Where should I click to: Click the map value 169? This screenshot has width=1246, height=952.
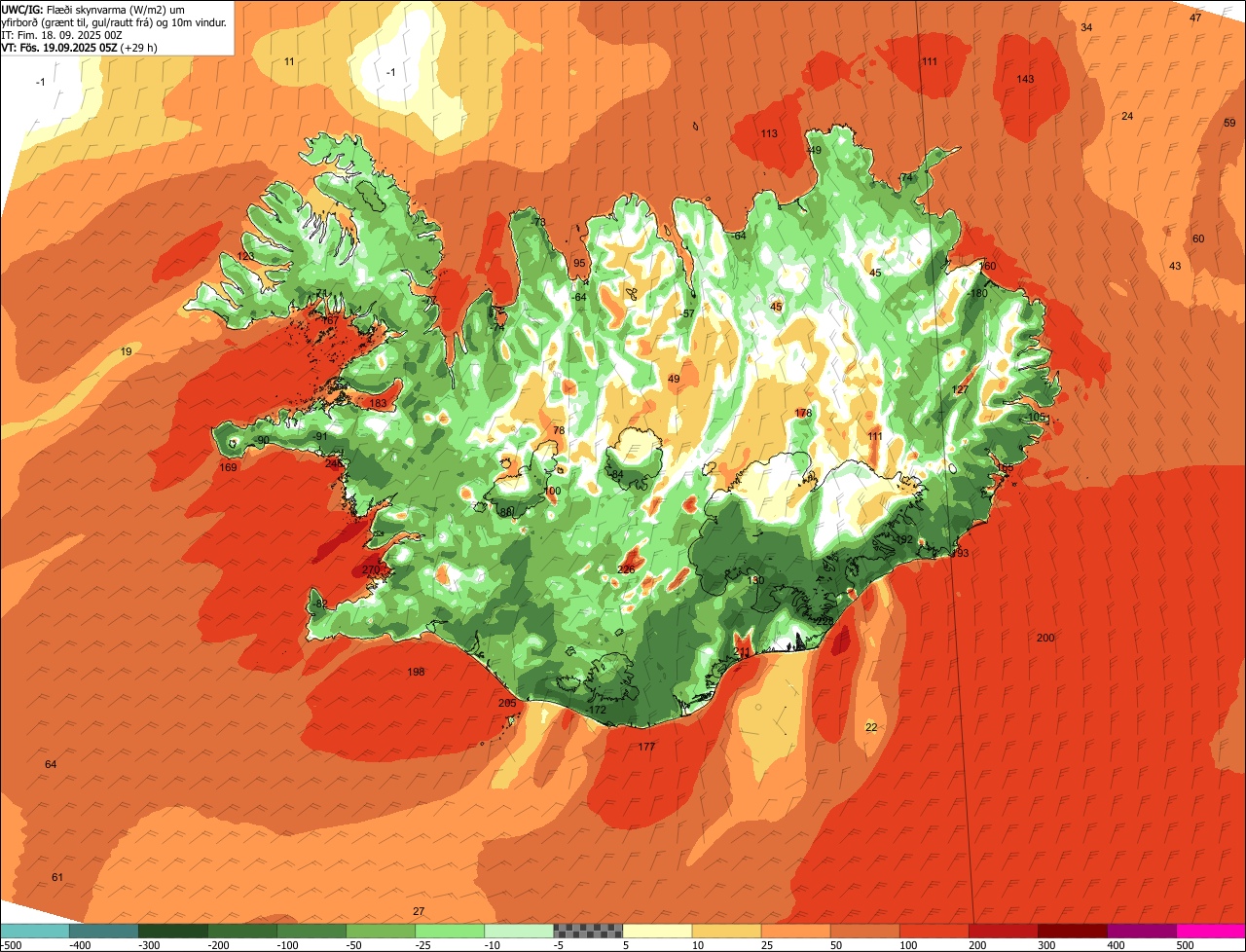(x=228, y=467)
